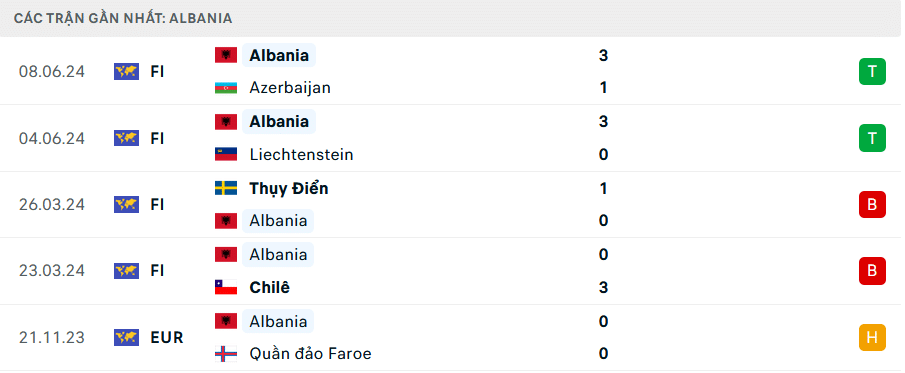Viewport: 905px width, 373px height.
Task: Open the Thụy Điển team link
Action: point(289,188)
